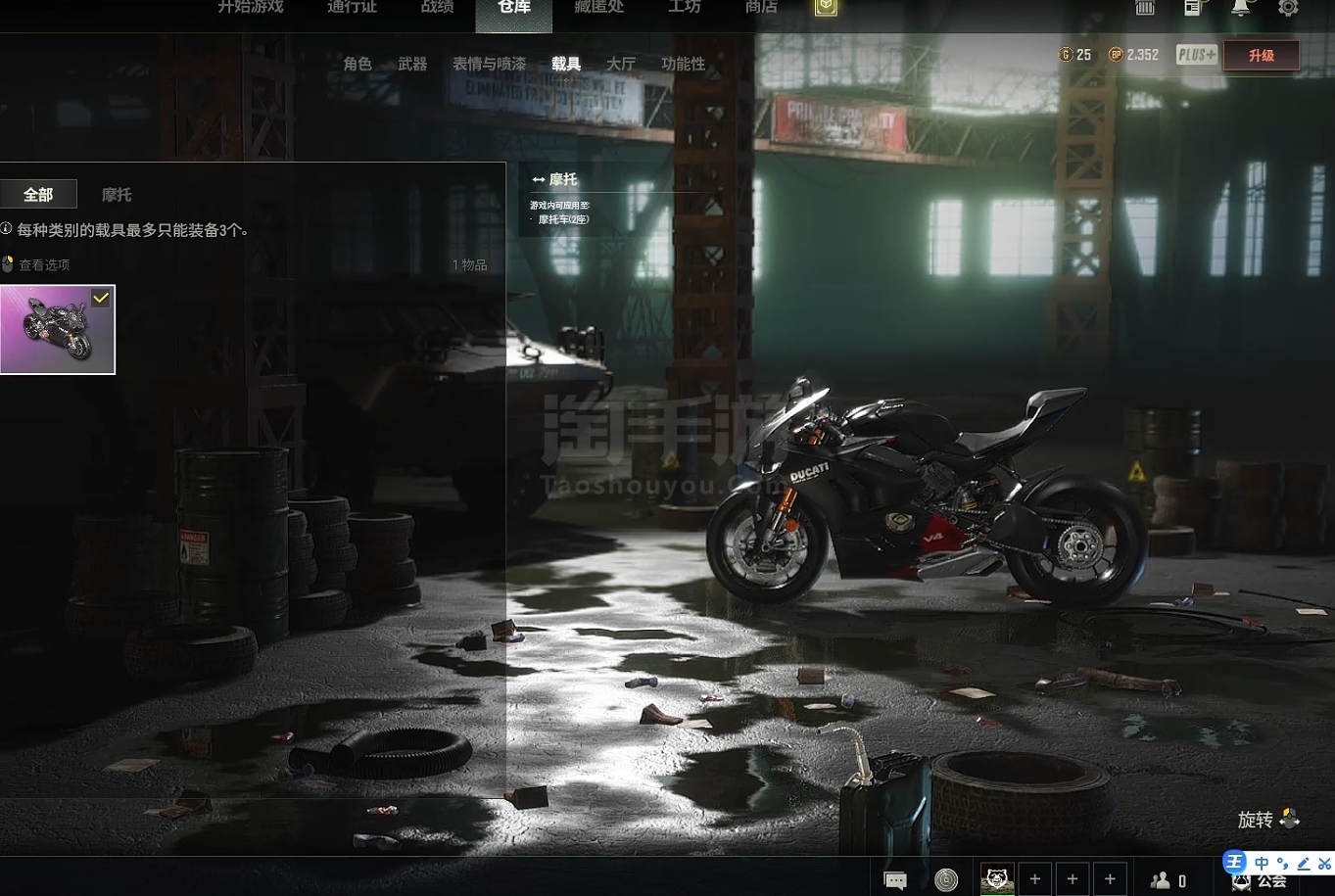This screenshot has height=896, width=1335.
Task: Open the news page icon
Action: (x=1192, y=8)
